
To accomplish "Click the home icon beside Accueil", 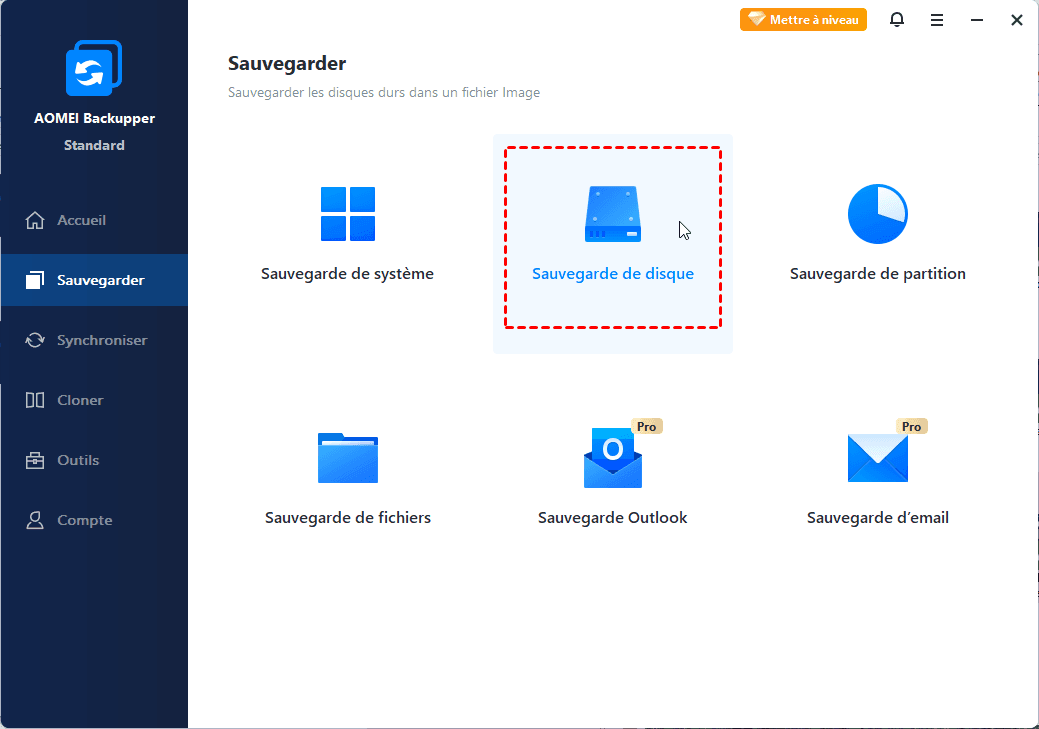I will coord(34,220).
